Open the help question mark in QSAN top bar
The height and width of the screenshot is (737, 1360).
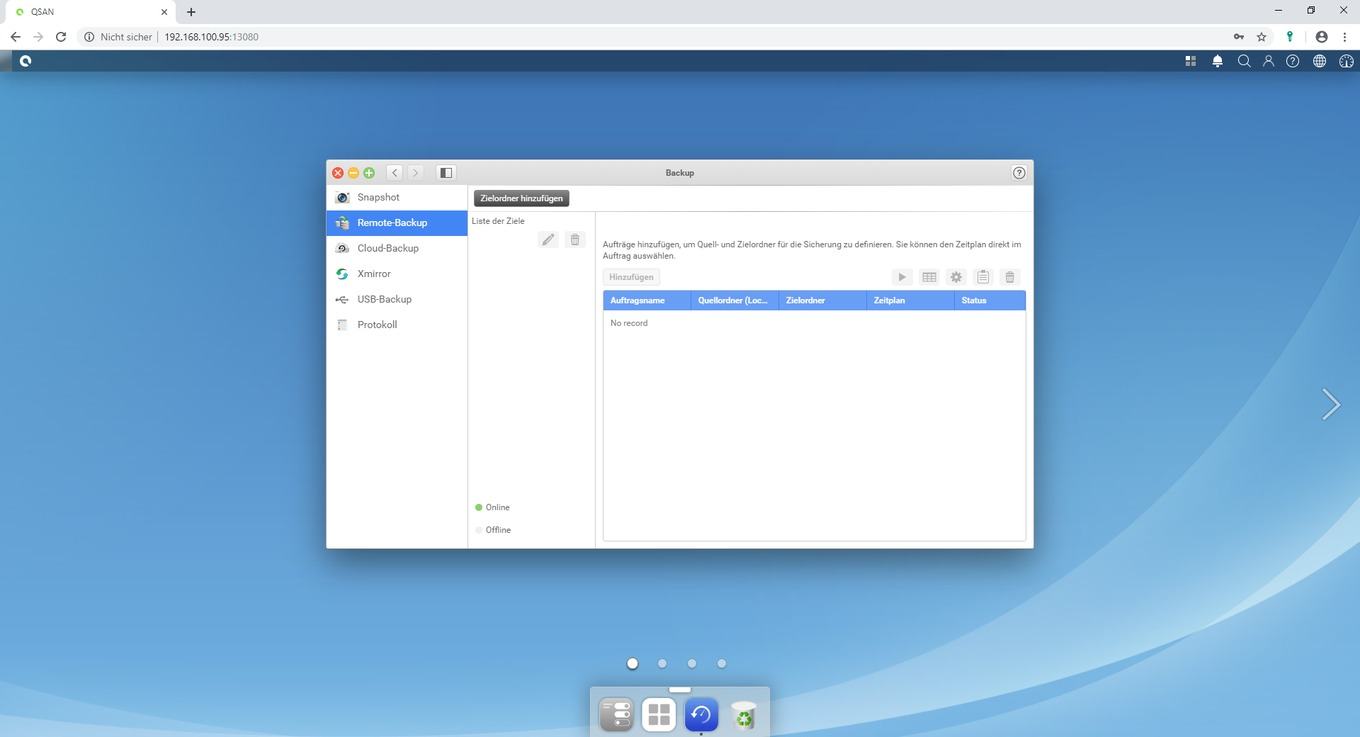[x=1293, y=61]
